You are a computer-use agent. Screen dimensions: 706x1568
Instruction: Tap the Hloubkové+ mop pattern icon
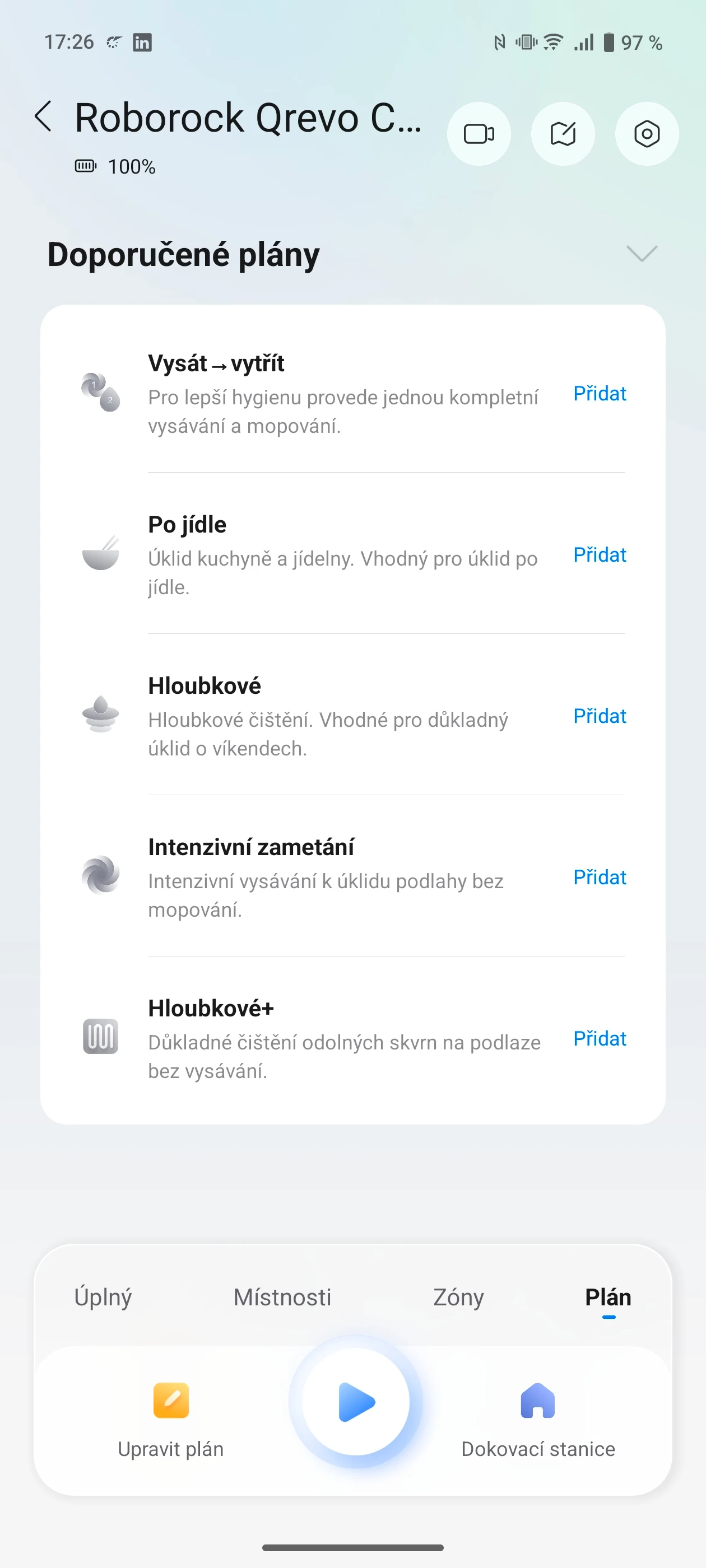100,1036
